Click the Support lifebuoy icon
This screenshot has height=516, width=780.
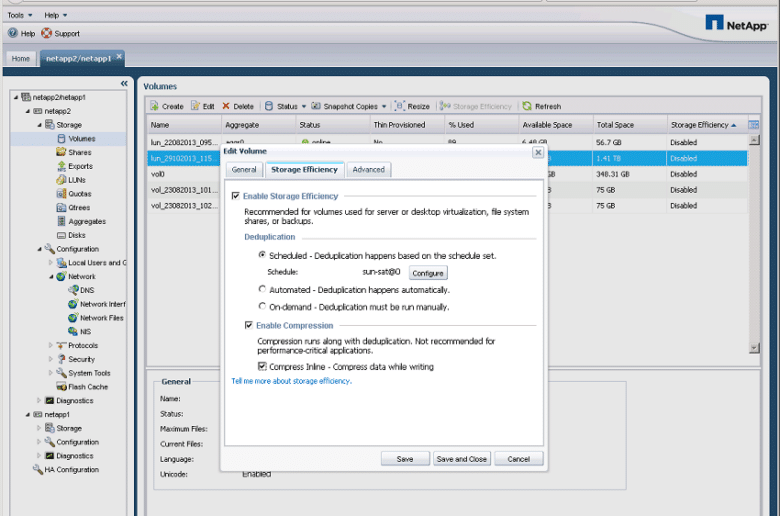pos(46,33)
